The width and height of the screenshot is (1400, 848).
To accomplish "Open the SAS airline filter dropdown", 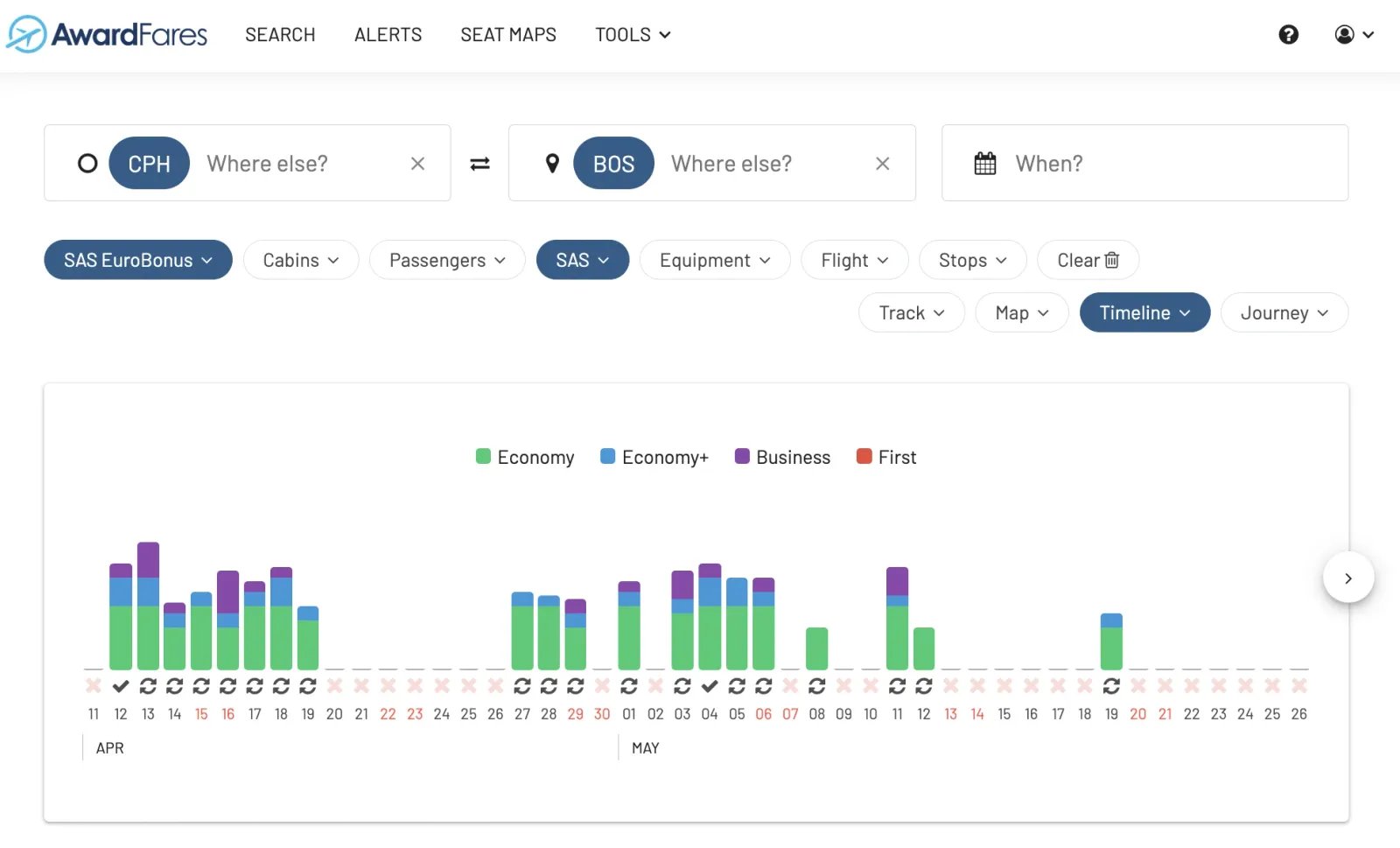I will [583, 260].
